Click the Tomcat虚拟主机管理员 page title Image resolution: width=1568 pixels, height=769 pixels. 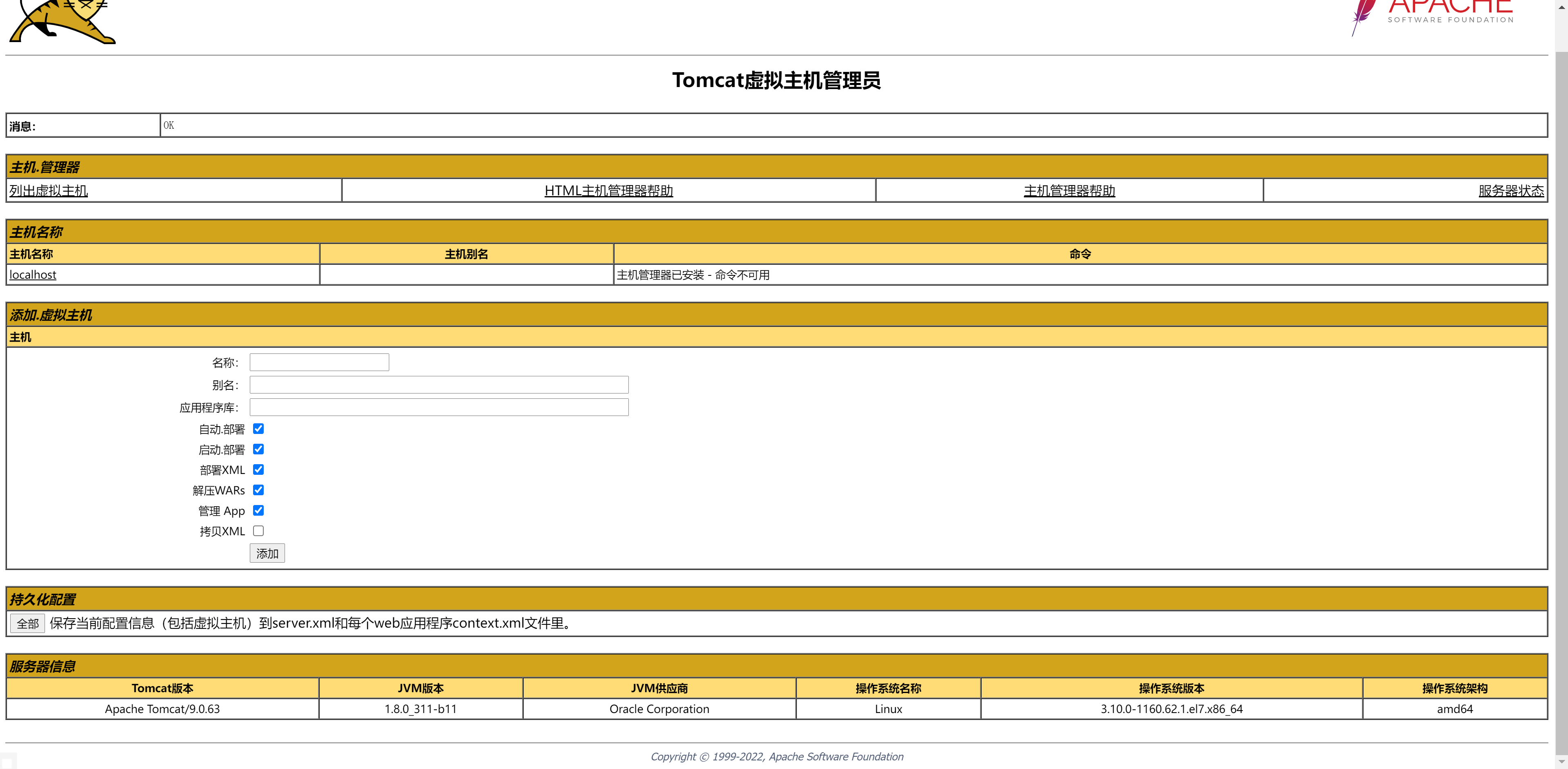pyautogui.click(x=776, y=80)
